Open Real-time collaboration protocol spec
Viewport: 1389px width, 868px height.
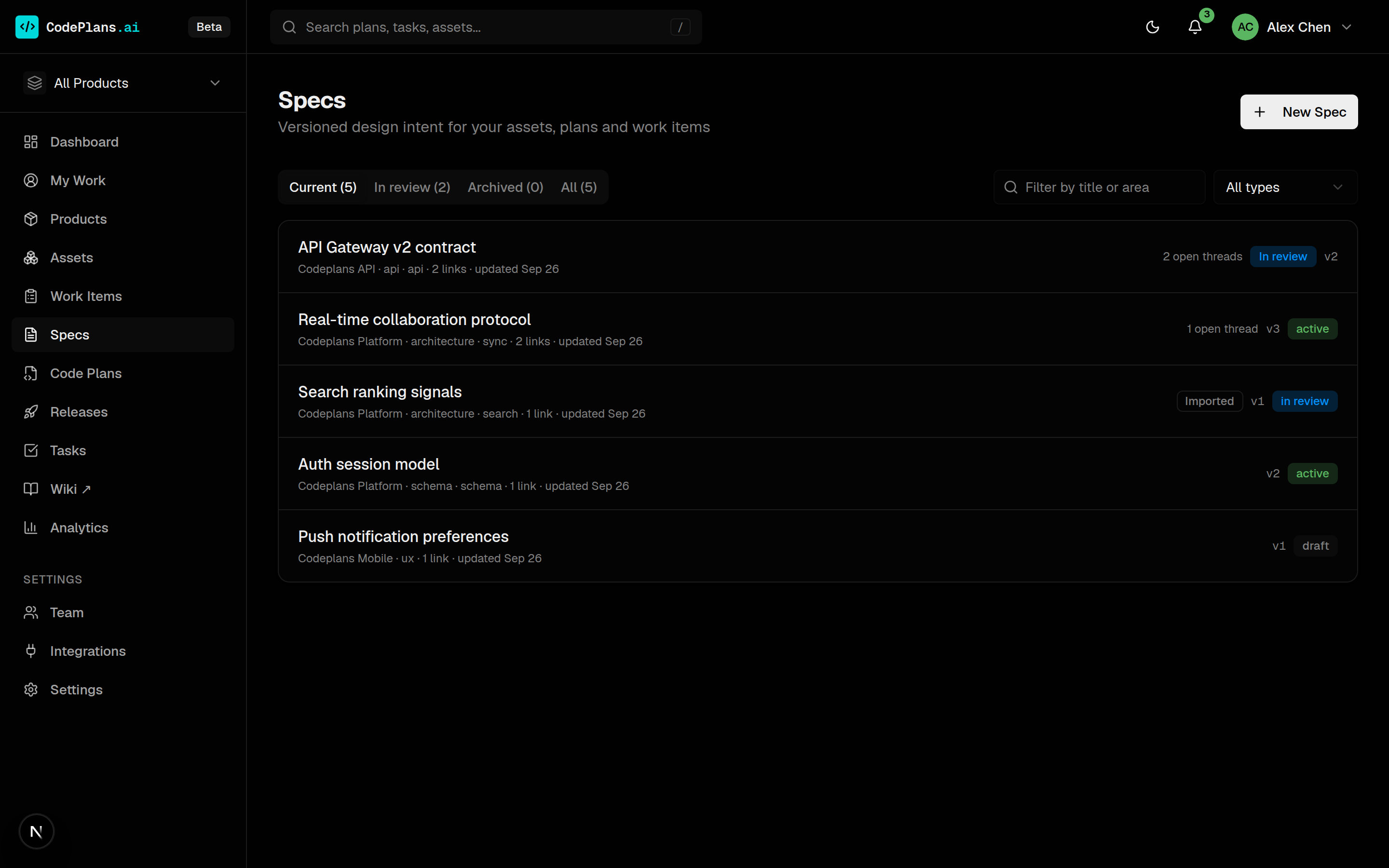point(817,329)
